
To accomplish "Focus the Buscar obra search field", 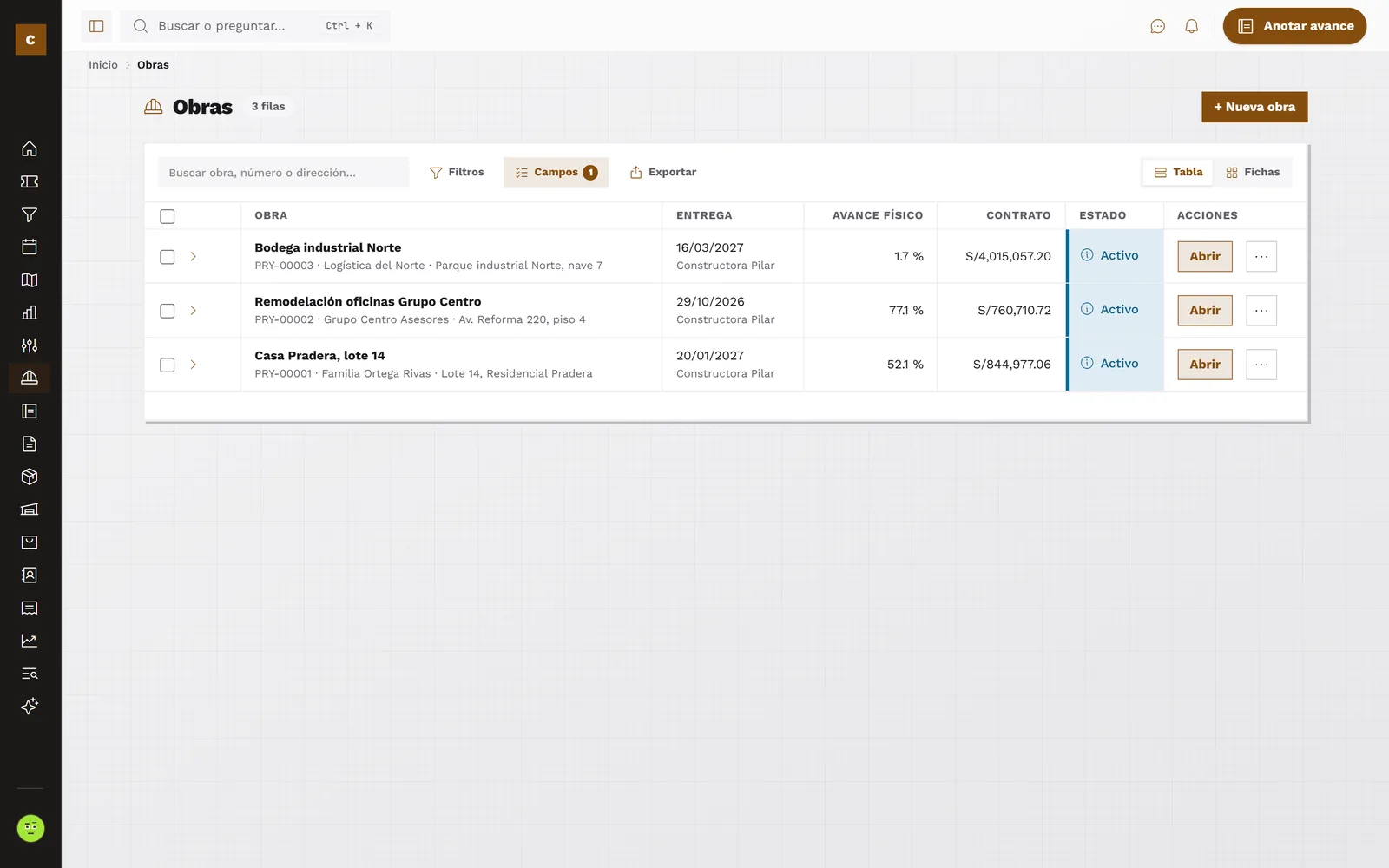I will click(283, 173).
